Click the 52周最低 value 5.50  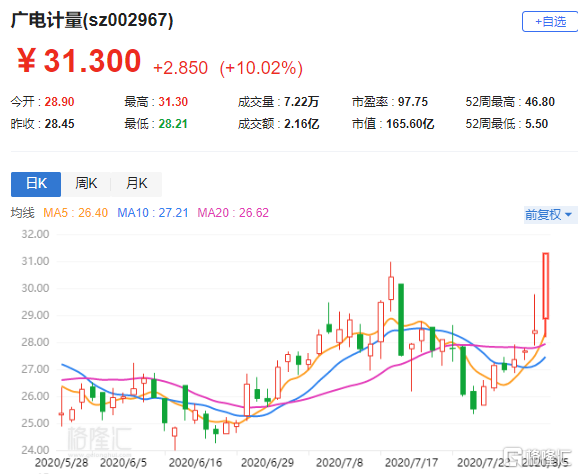pyautogui.click(x=536, y=124)
